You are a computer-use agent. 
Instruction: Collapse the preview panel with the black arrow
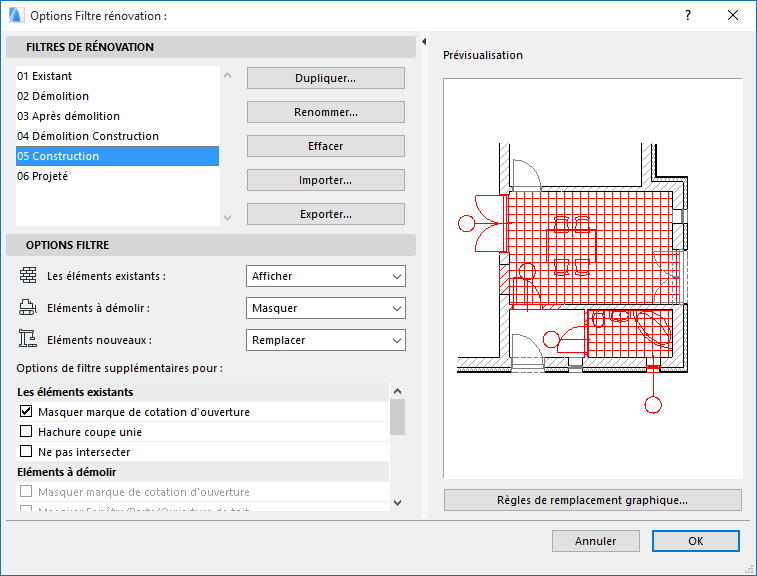pos(423,42)
